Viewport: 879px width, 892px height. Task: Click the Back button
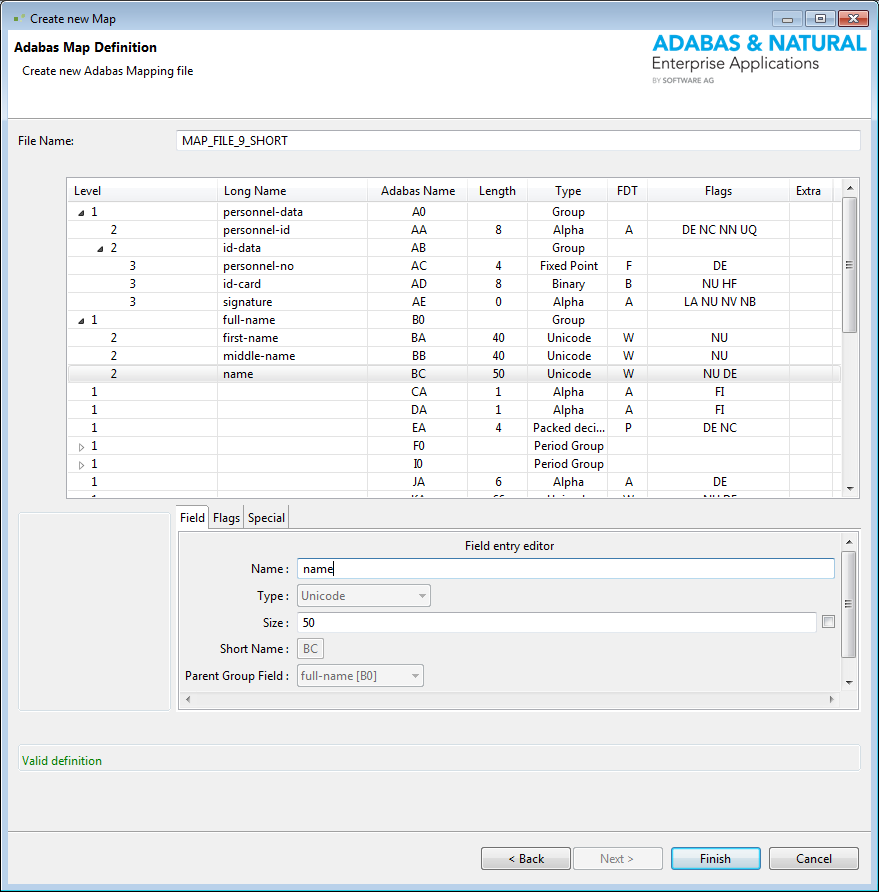pos(525,858)
